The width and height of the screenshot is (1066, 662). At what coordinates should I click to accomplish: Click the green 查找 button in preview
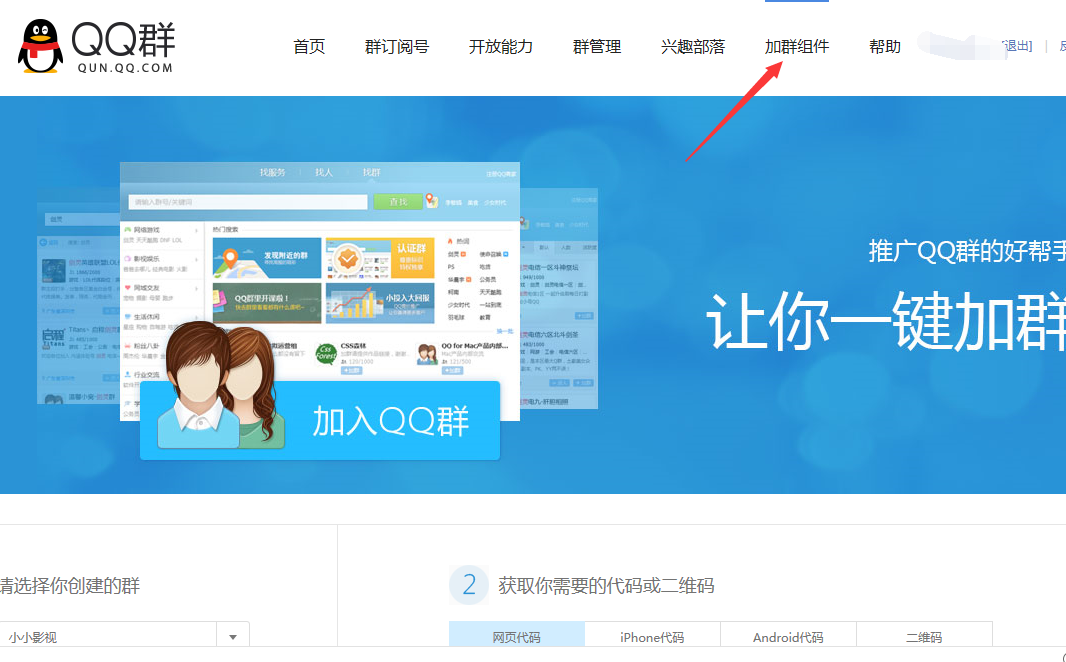(398, 202)
